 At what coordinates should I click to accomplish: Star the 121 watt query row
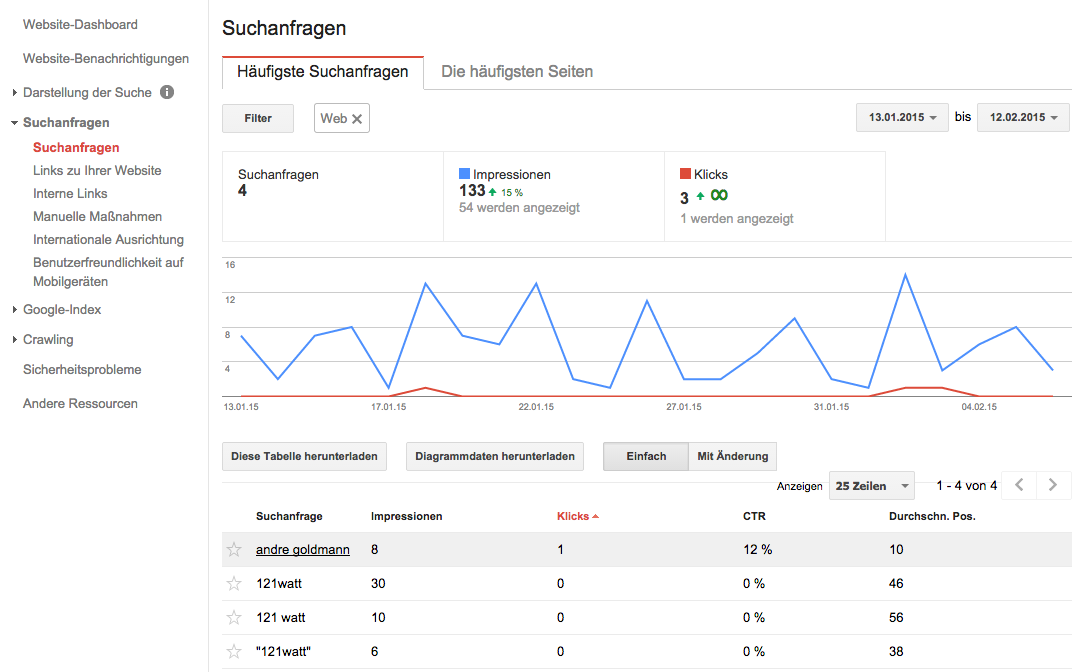[x=233, y=617]
